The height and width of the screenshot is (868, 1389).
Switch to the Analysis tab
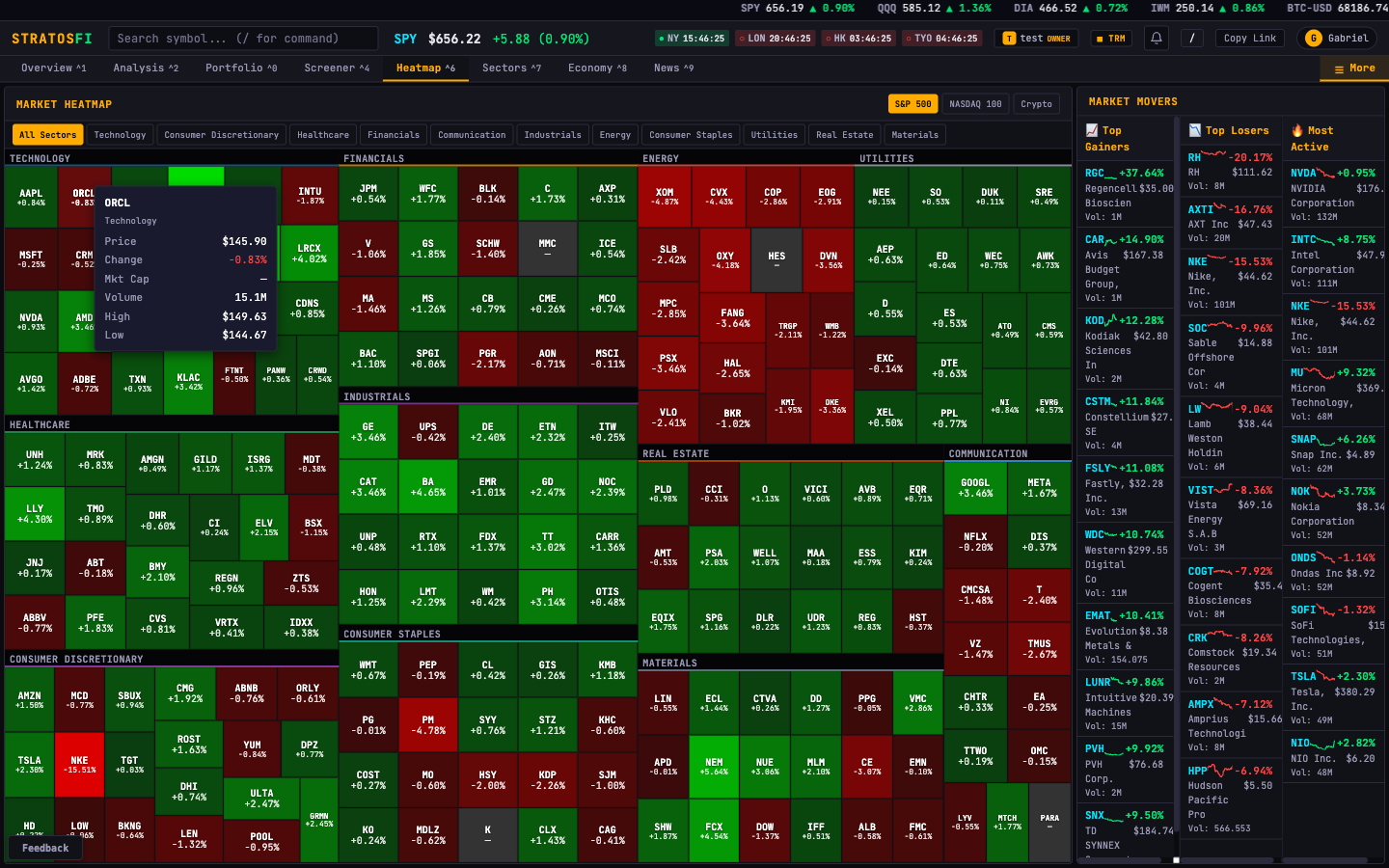coord(146,68)
